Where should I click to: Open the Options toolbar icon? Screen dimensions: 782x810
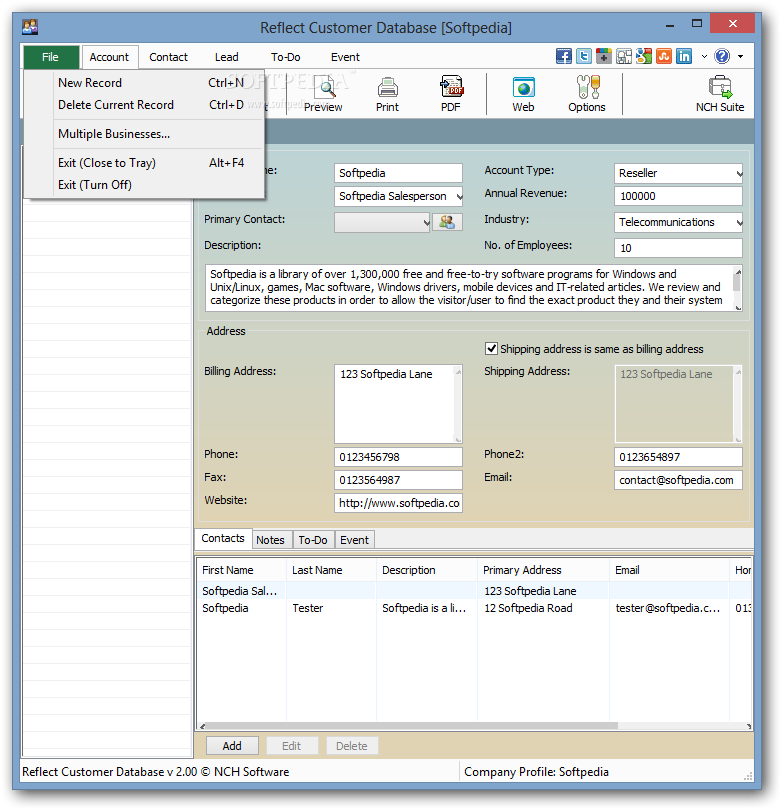pyautogui.click(x=587, y=94)
